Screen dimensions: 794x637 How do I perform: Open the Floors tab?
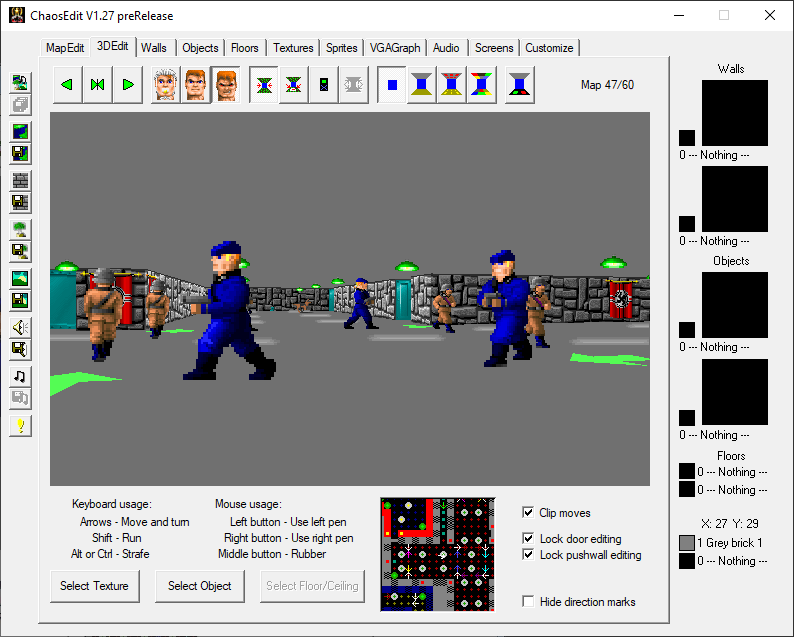(x=245, y=48)
